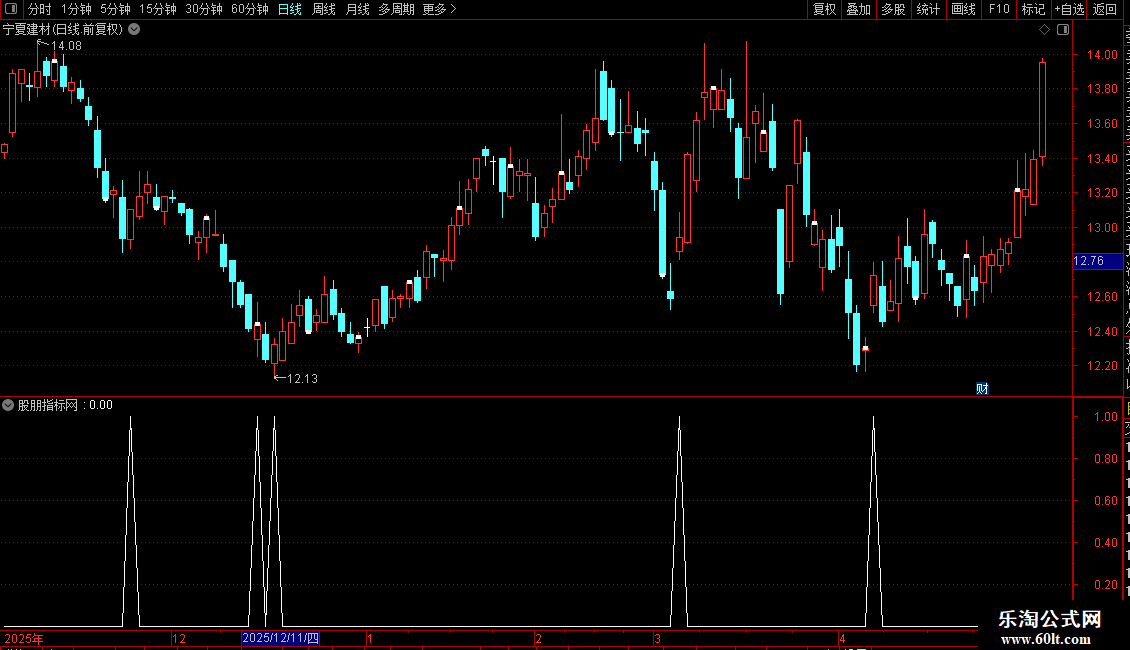Click the 12.13 low price annotation
Viewport: 1130px width, 650px height.
tap(302, 378)
